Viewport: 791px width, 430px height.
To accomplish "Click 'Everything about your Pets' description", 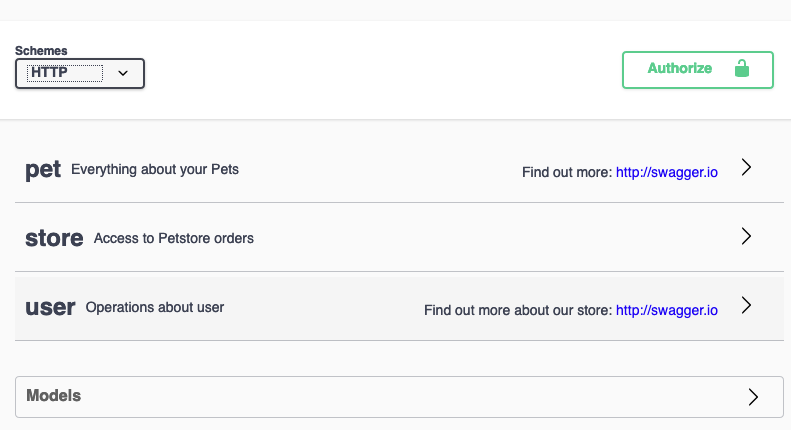I will tap(155, 170).
